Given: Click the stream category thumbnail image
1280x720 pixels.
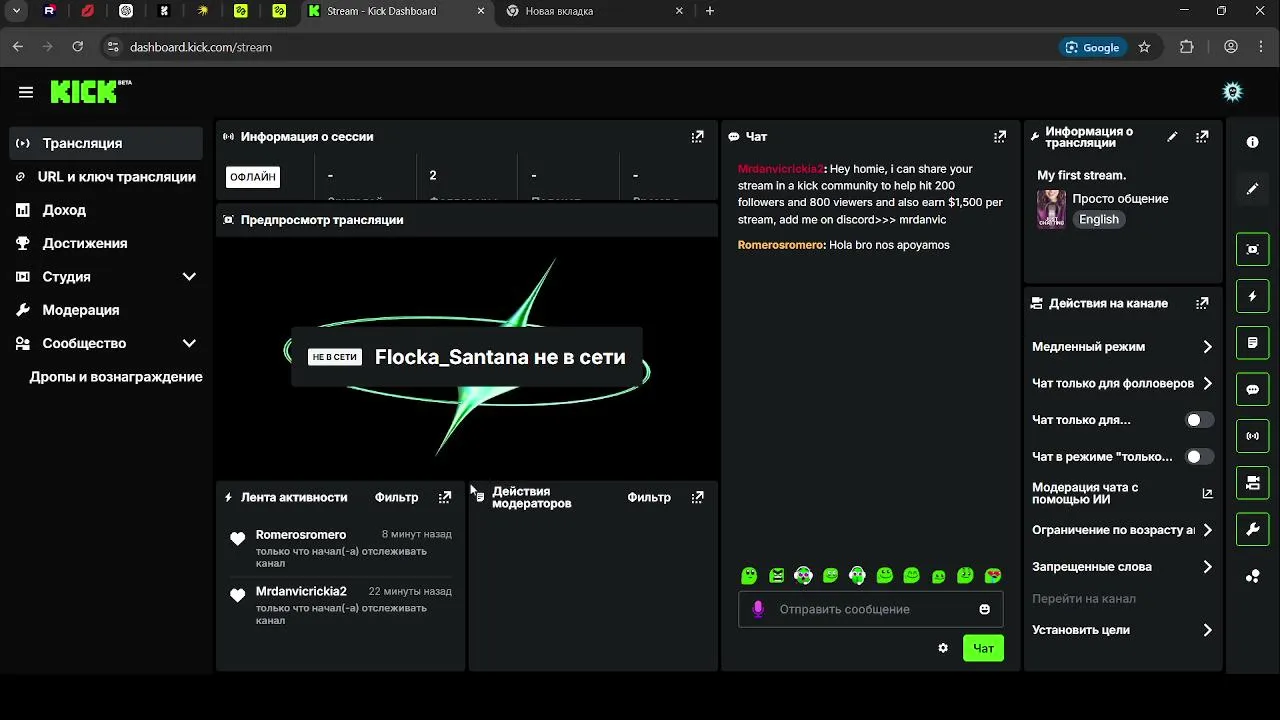Looking at the screenshot, I should (x=1051, y=209).
